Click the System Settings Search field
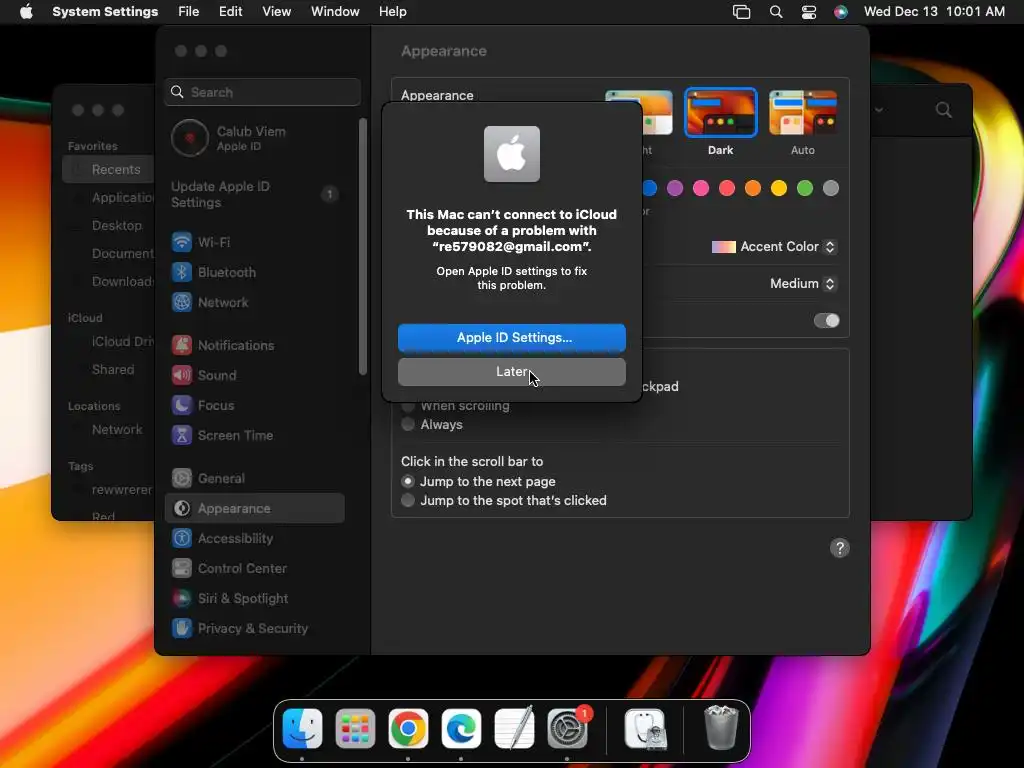This screenshot has height=768, width=1024. pyautogui.click(x=263, y=92)
